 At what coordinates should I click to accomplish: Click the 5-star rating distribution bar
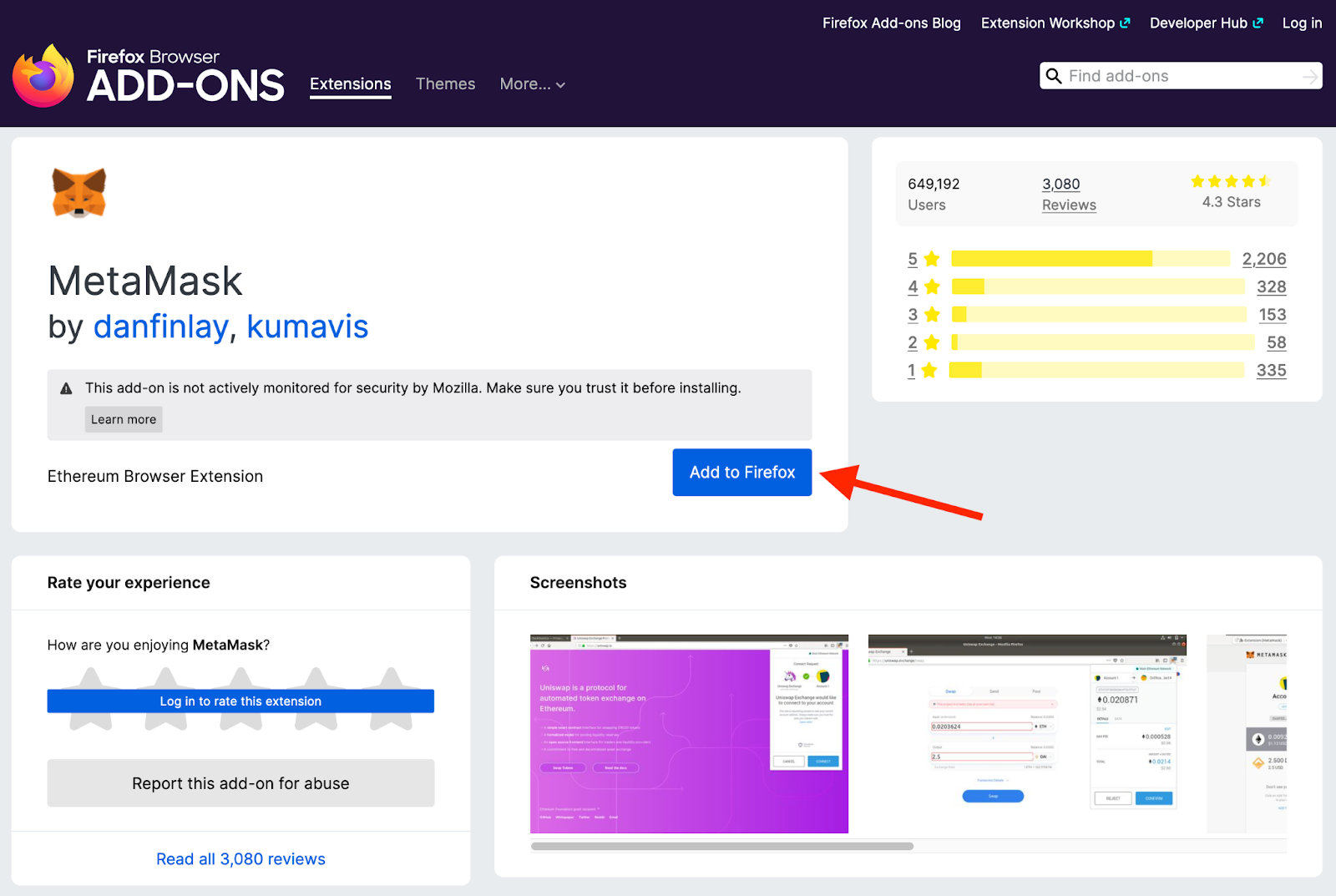point(1091,259)
